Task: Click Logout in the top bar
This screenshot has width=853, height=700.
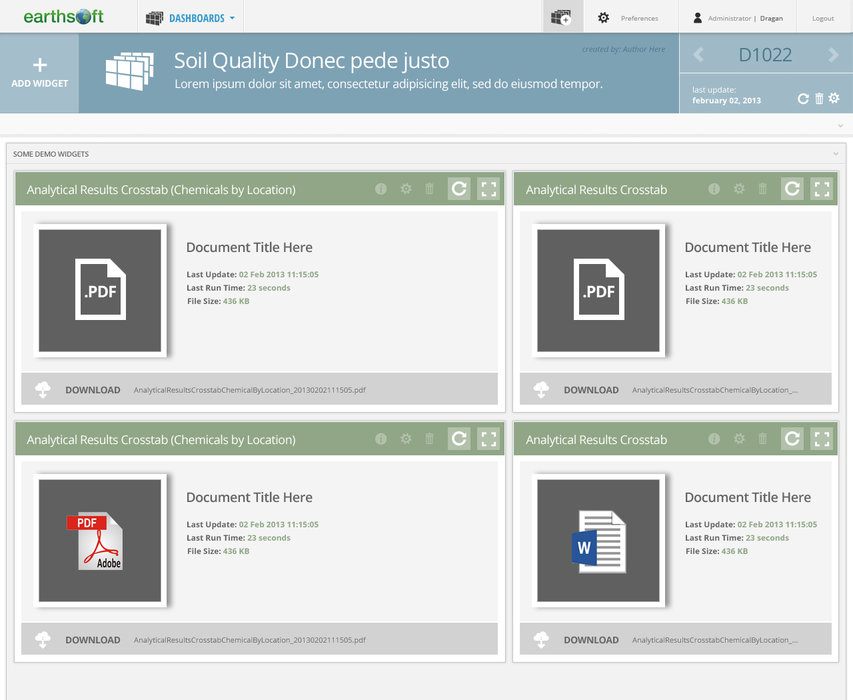Action: pos(822,18)
